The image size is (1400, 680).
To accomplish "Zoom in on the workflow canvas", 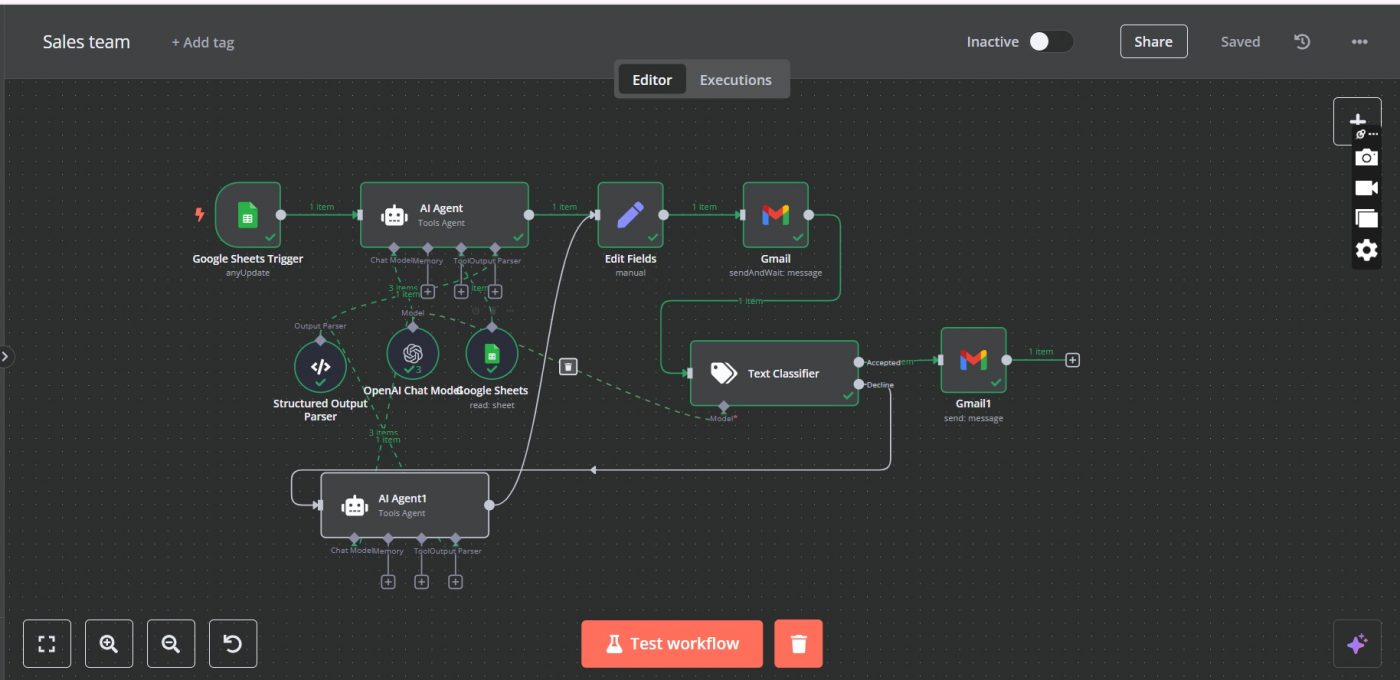I will [x=109, y=644].
